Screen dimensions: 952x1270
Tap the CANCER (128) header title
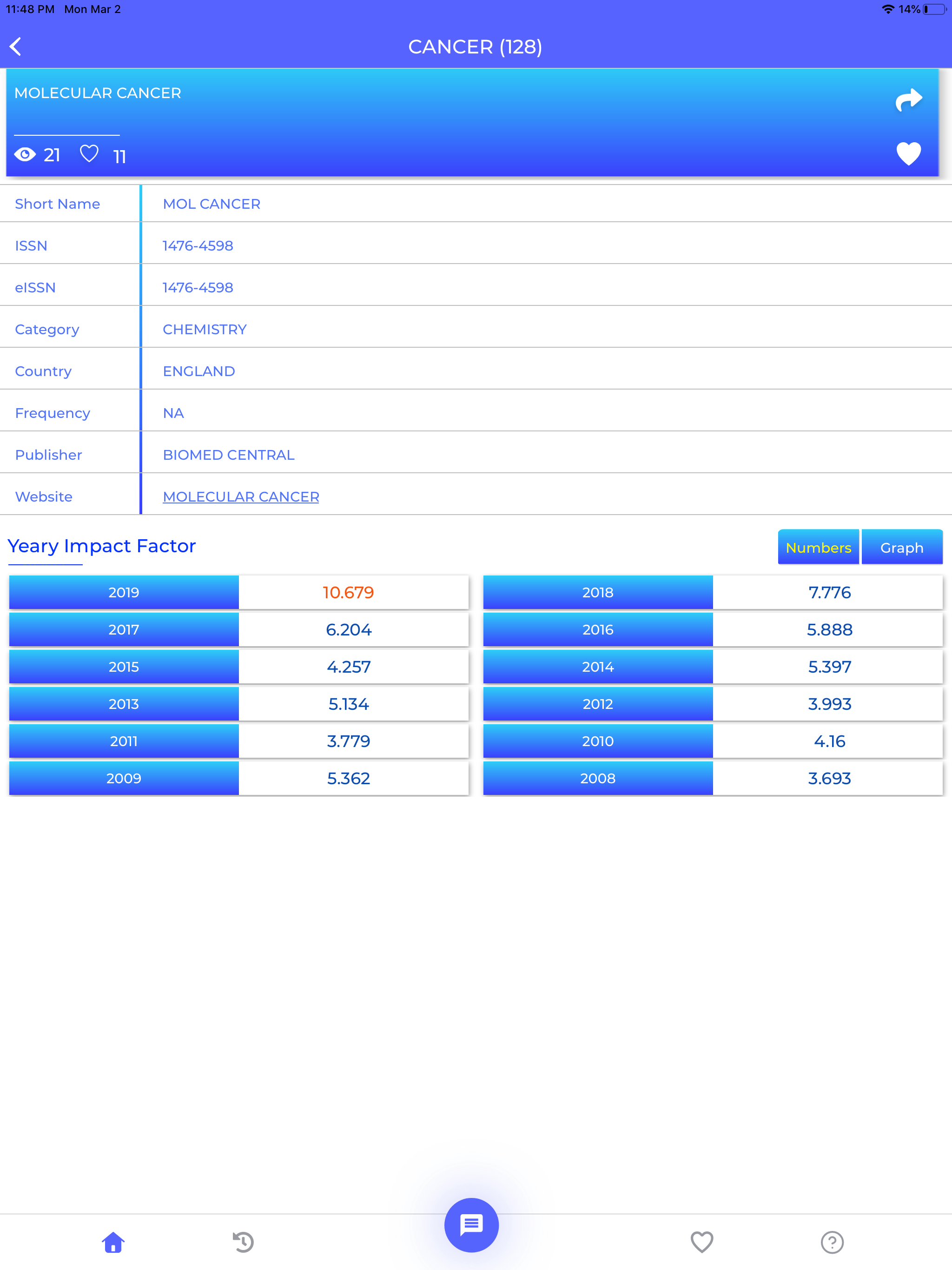(476, 46)
